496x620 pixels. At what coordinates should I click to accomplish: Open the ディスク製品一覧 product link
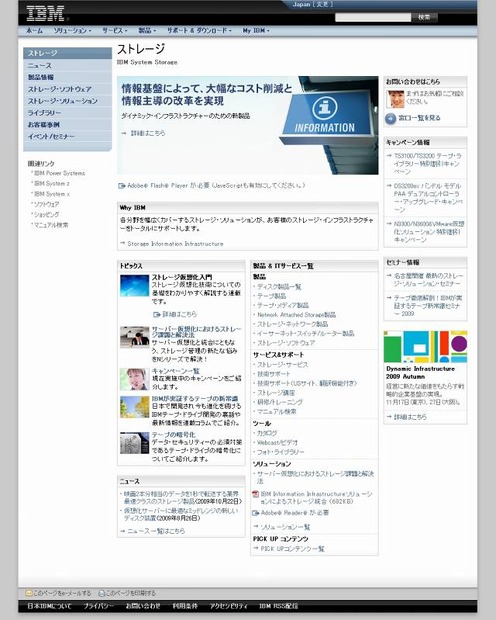pos(279,287)
